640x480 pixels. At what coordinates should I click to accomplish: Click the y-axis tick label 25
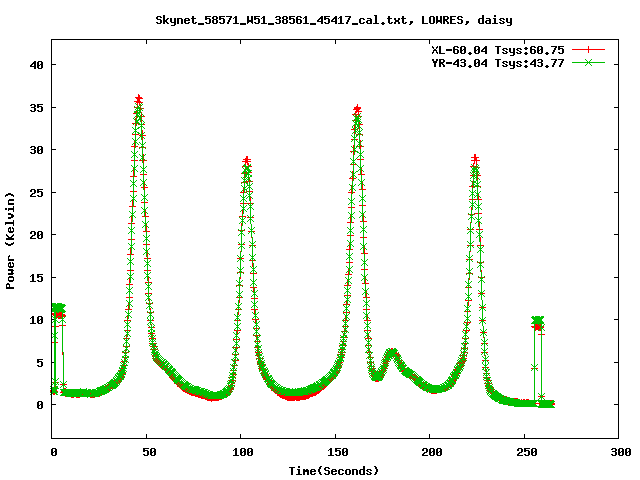(36, 193)
